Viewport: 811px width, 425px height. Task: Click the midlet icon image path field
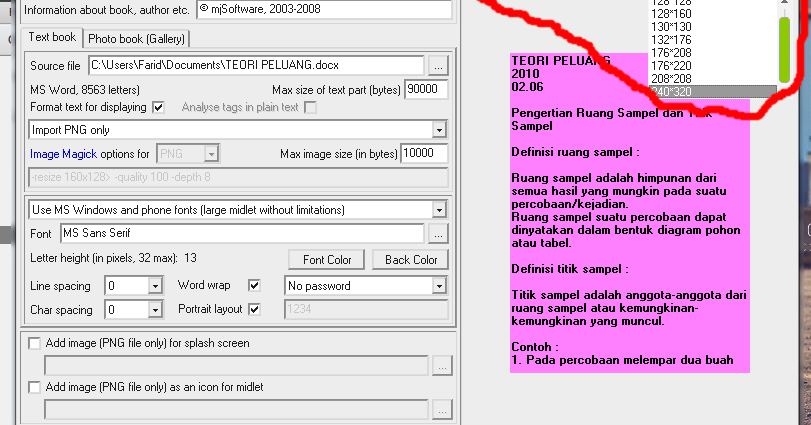236,409
